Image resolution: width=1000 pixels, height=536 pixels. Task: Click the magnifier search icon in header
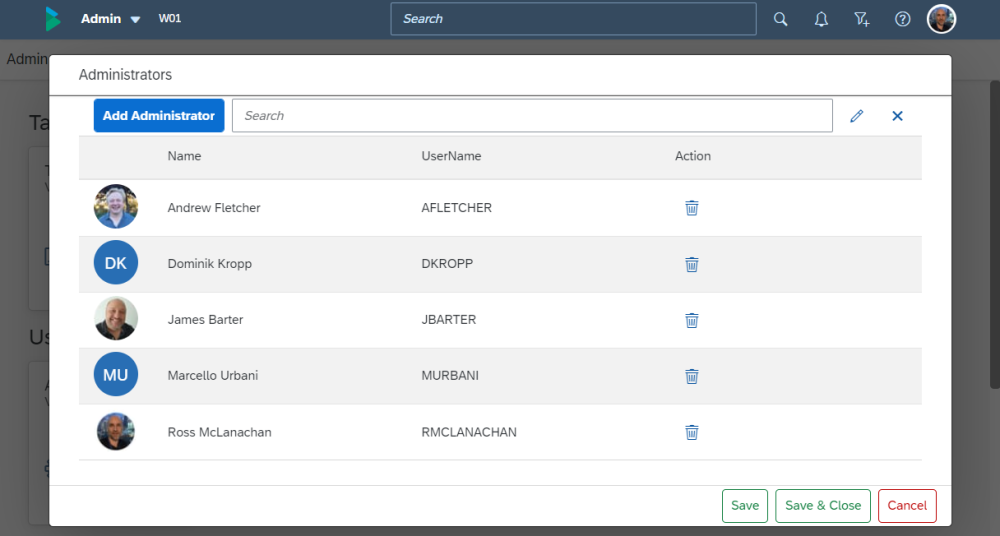click(781, 19)
